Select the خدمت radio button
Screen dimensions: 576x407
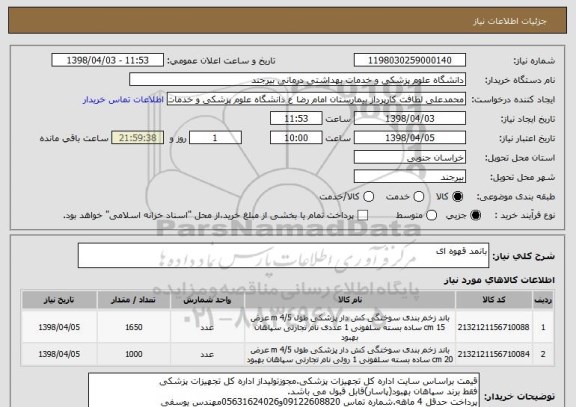click(x=419, y=197)
